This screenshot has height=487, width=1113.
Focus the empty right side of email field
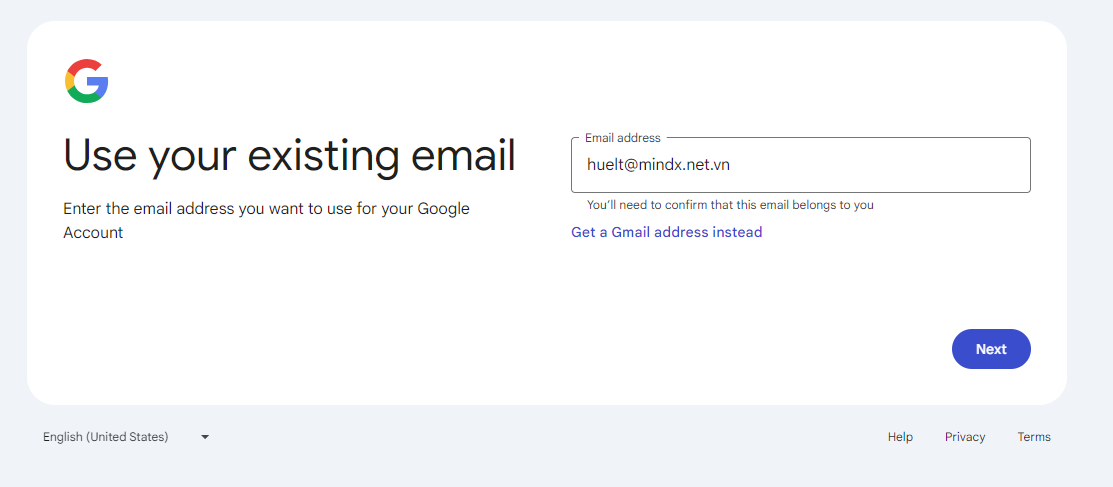900,165
